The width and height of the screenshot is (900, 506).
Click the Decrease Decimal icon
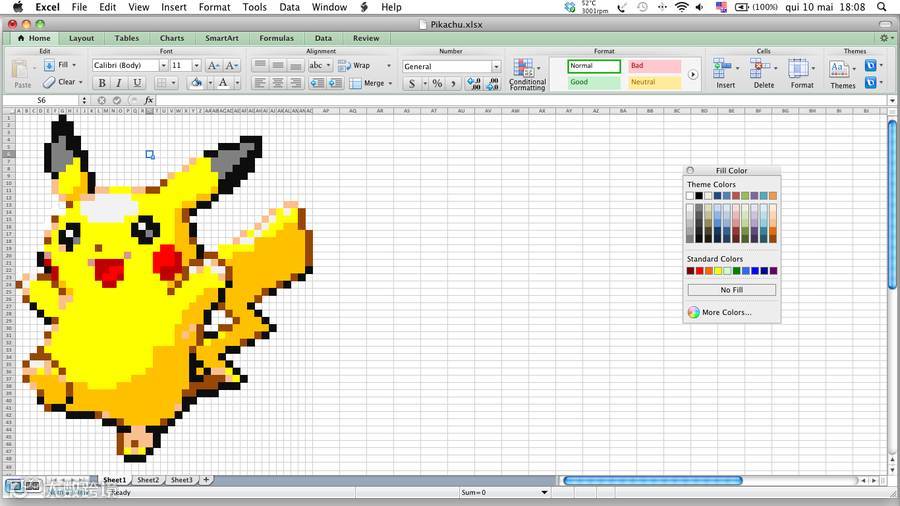click(492, 84)
